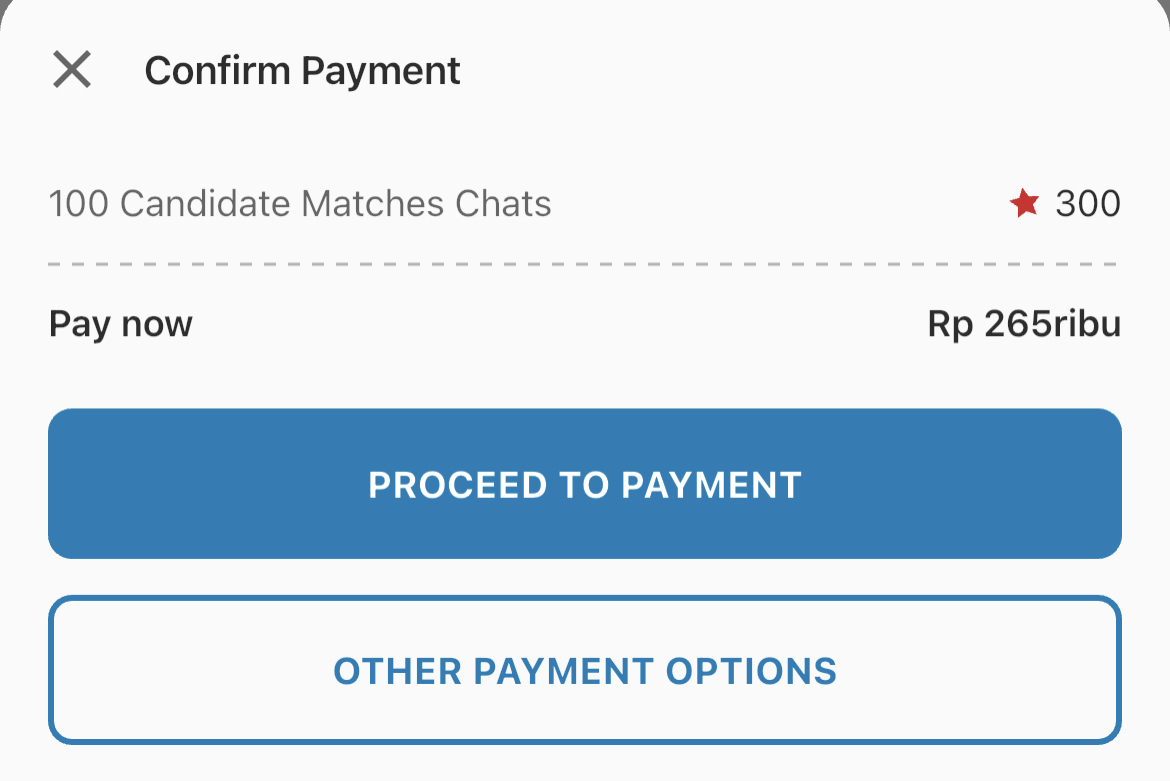This screenshot has height=781, width=1170.
Task: Choose the outlined payment options button
Action: tap(585, 670)
